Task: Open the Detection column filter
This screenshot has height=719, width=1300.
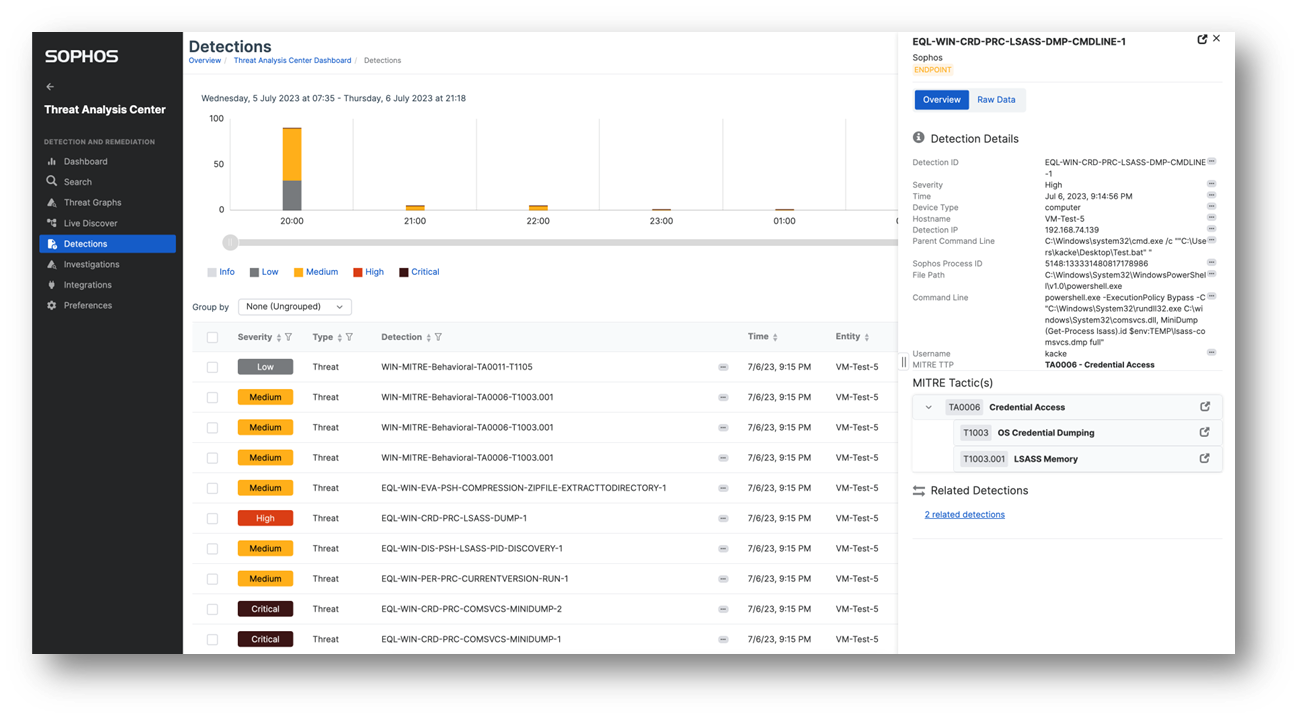Action: (x=438, y=338)
